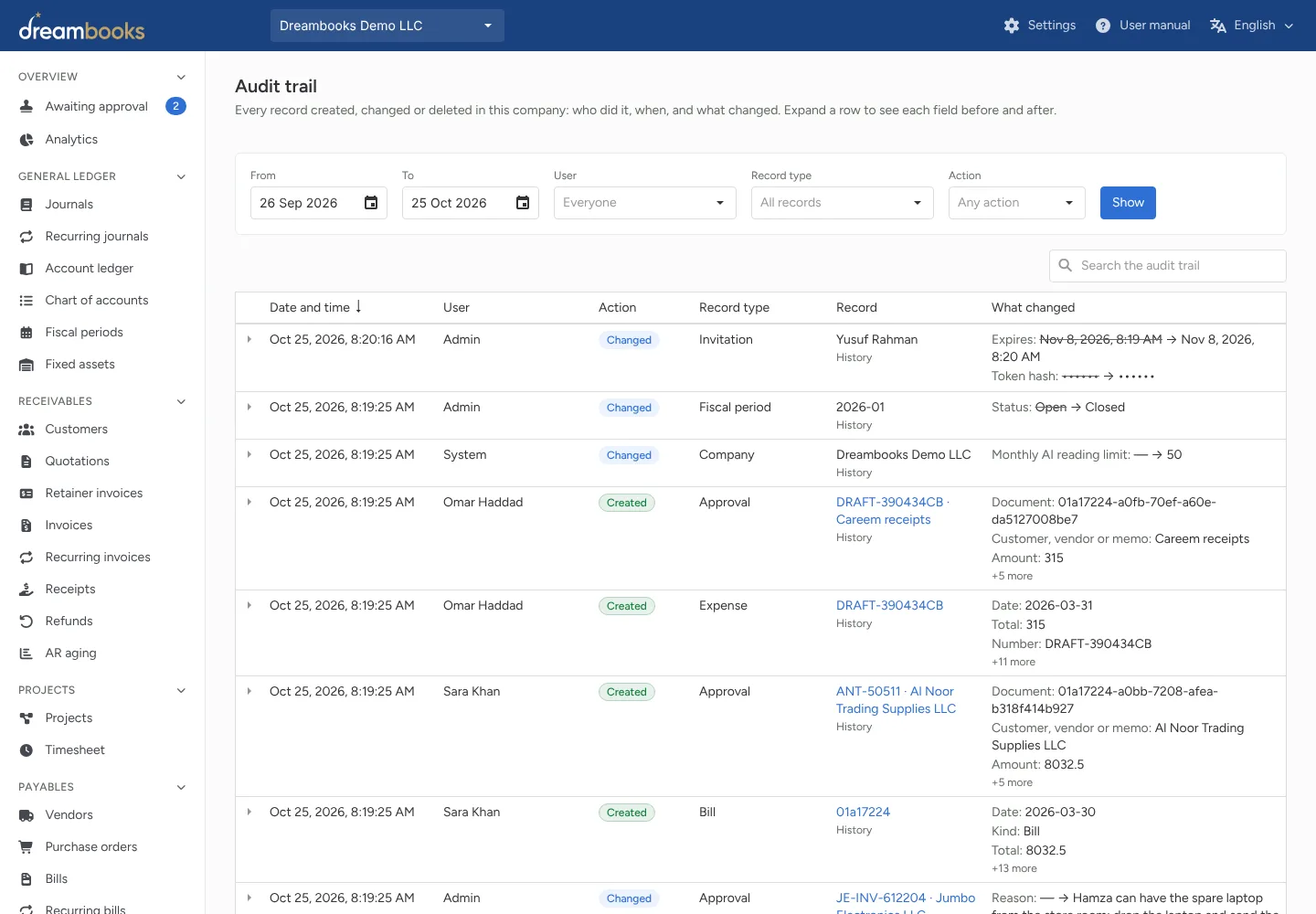Open the Dreambooks Demo LLC company dropdown

pos(387,26)
